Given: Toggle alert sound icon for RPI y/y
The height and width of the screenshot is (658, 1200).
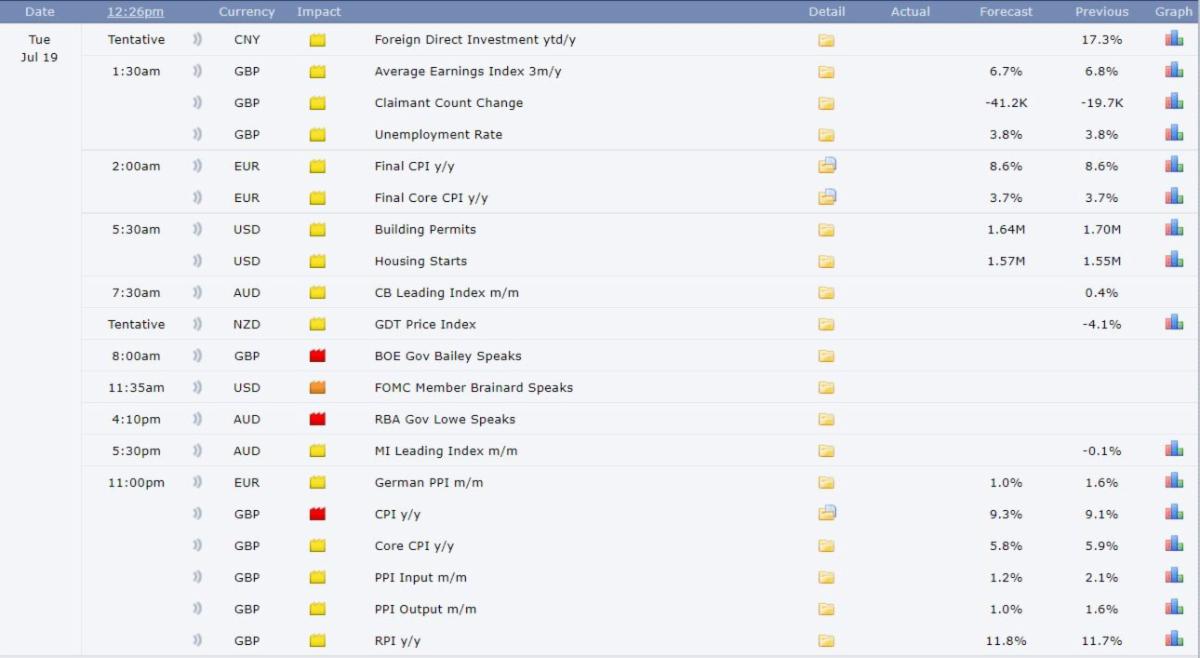Looking at the screenshot, I should point(197,641).
